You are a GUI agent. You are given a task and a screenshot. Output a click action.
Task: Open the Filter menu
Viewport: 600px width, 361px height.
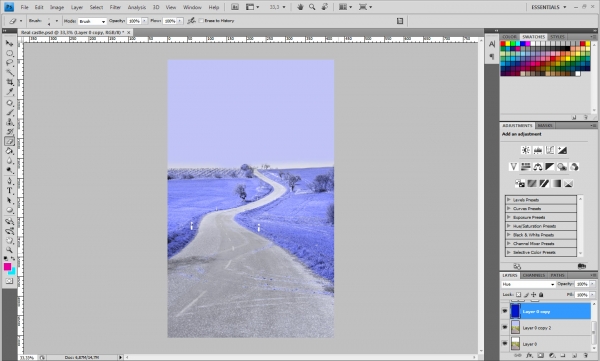click(115, 7)
